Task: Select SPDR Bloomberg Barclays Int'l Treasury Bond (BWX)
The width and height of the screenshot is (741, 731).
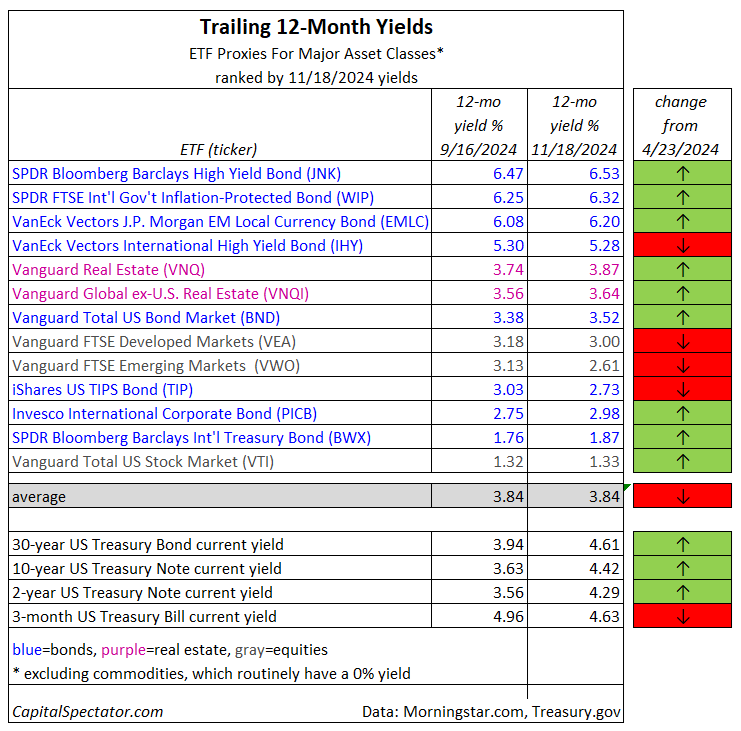Action: (x=191, y=438)
